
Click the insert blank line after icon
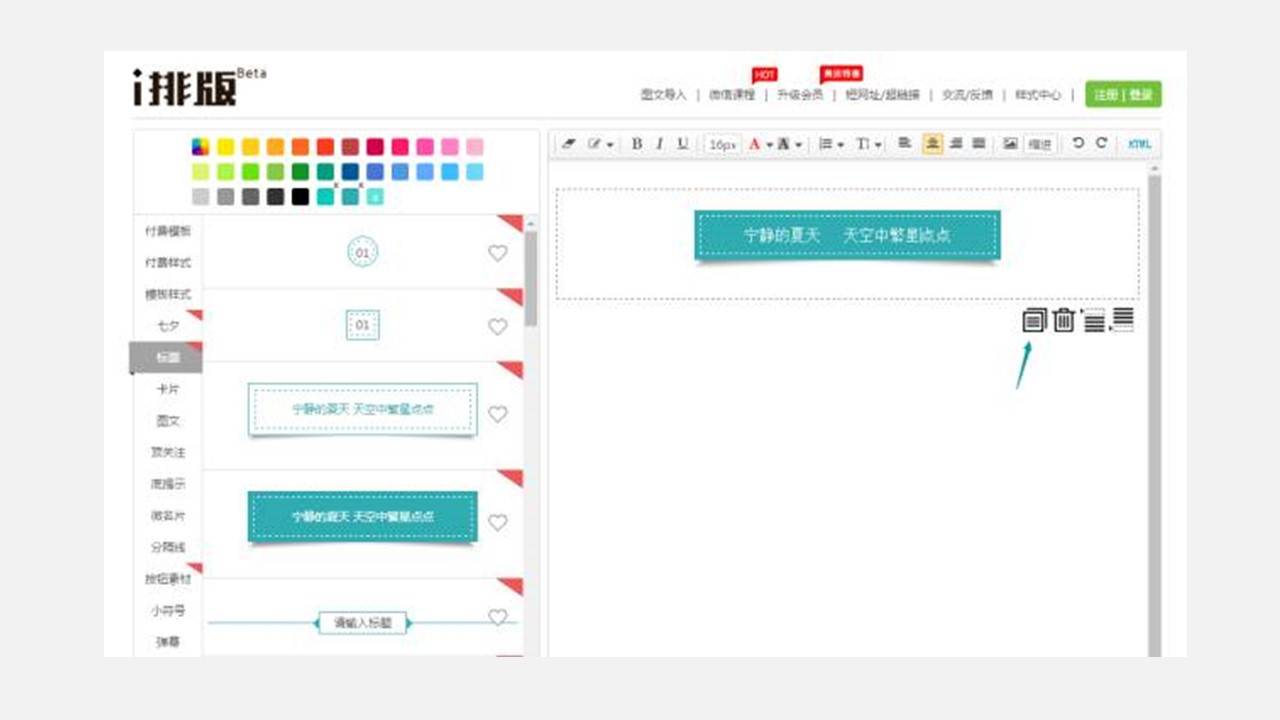tap(1122, 320)
